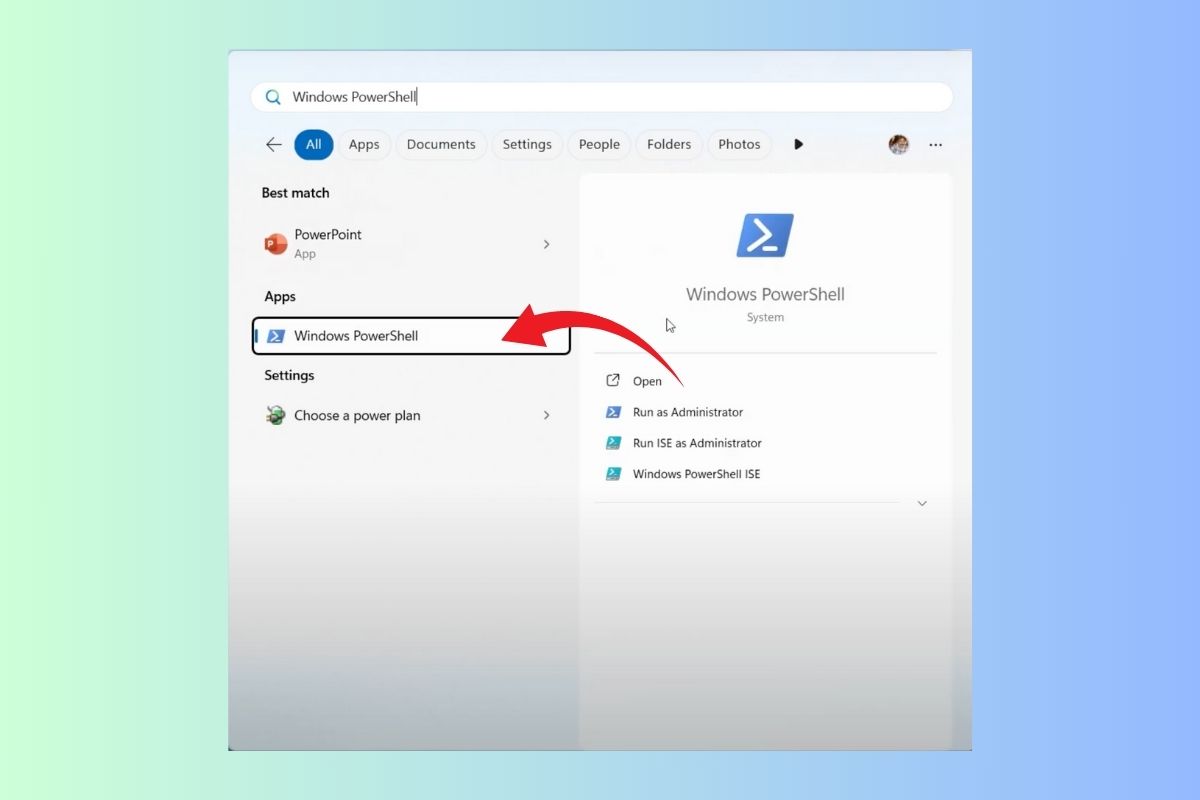Image resolution: width=1200 pixels, height=800 pixels.
Task: Select the Settings filter tab
Action: coord(527,144)
